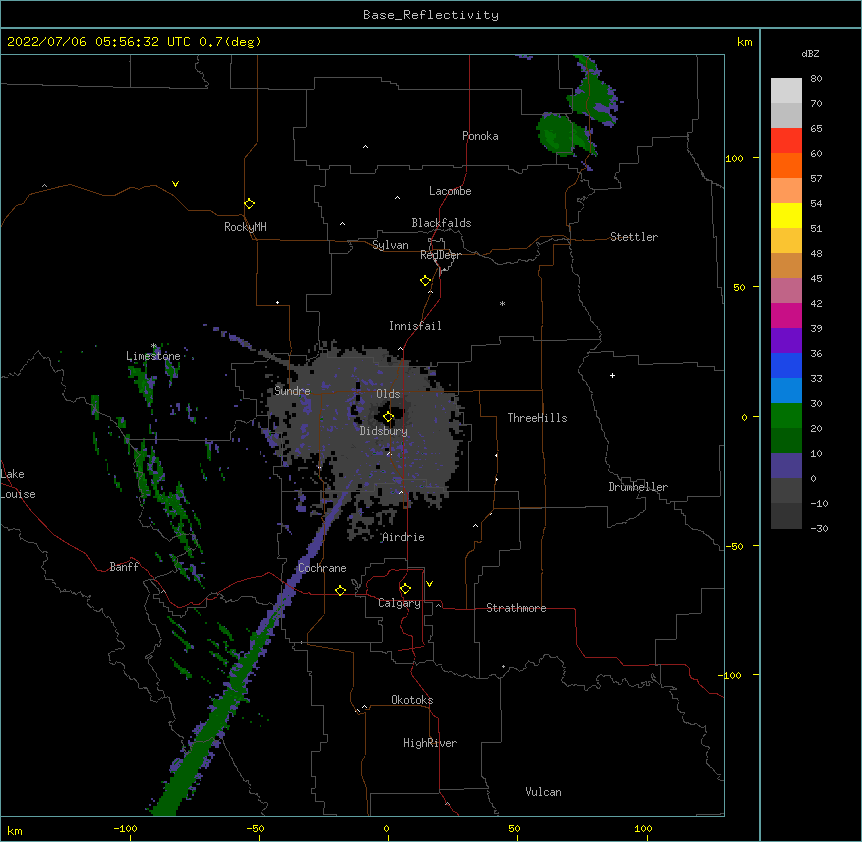
Task: Click the Strathmore town label
Action: (516, 608)
